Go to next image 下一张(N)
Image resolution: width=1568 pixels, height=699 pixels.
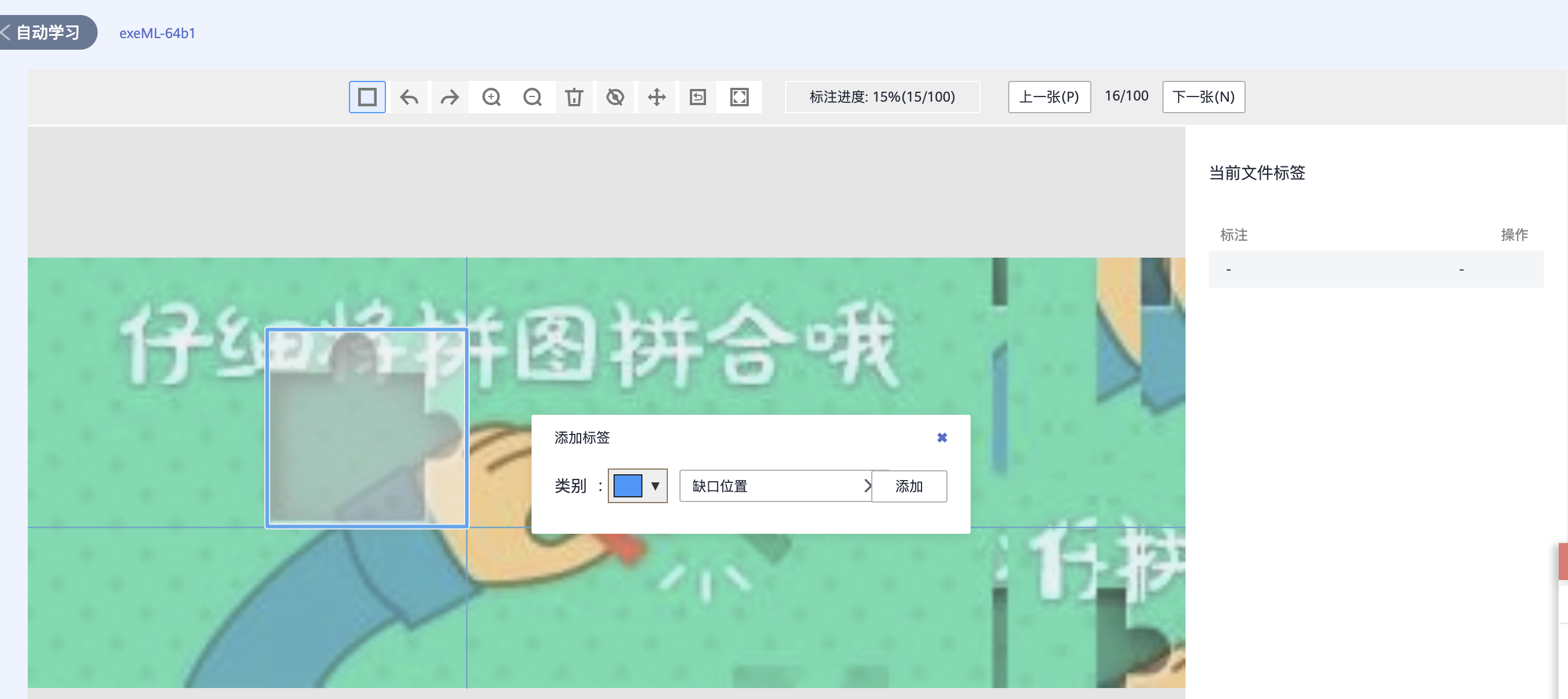tap(1203, 97)
